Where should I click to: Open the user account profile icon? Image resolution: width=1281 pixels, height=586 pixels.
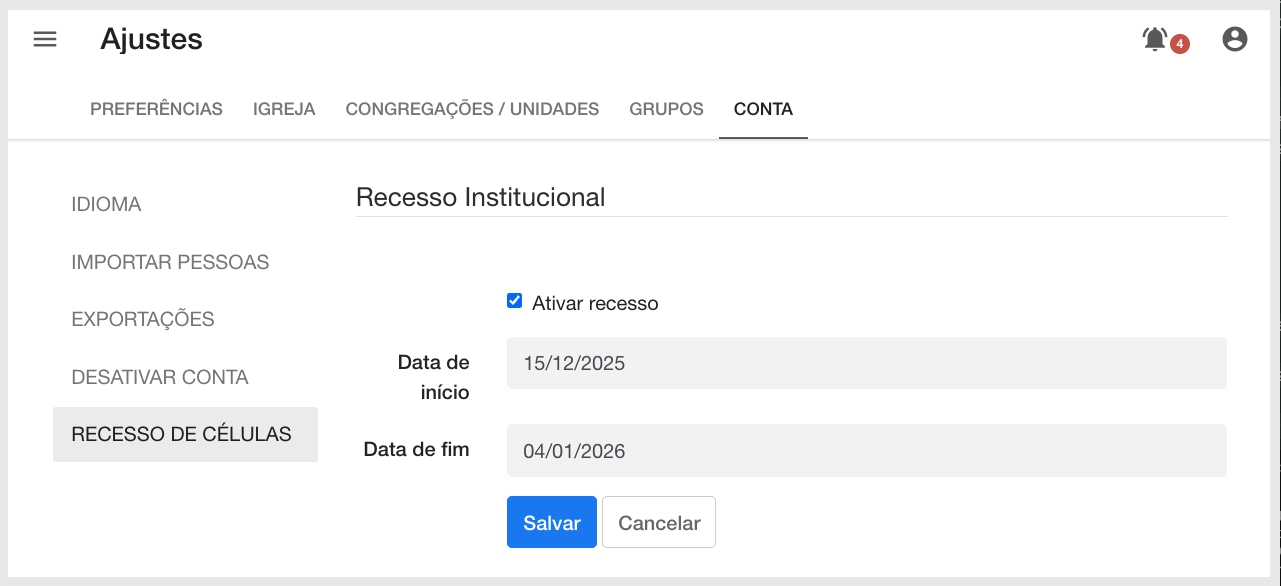pyautogui.click(x=1235, y=39)
